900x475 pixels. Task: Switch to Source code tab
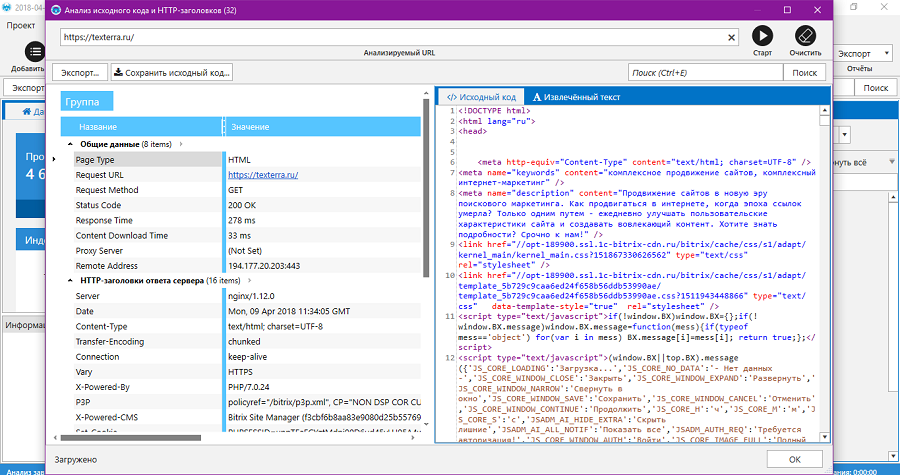pyautogui.click(x=481, y=97)
